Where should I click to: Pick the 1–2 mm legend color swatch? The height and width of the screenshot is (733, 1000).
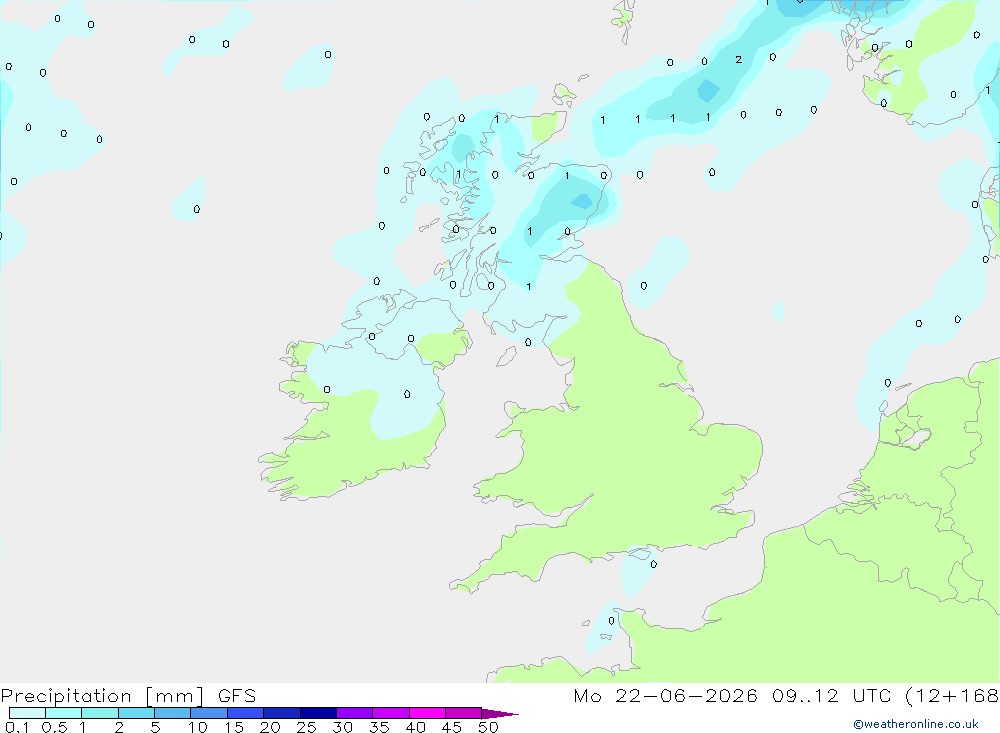tap(100, 713)
